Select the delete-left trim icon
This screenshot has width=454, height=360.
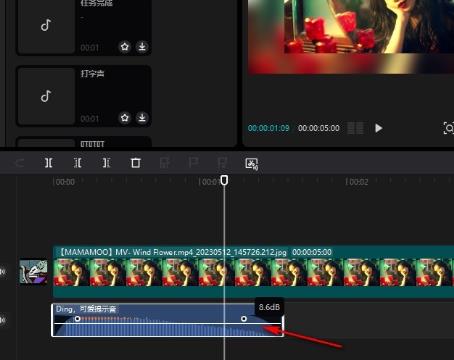[77, 163]
